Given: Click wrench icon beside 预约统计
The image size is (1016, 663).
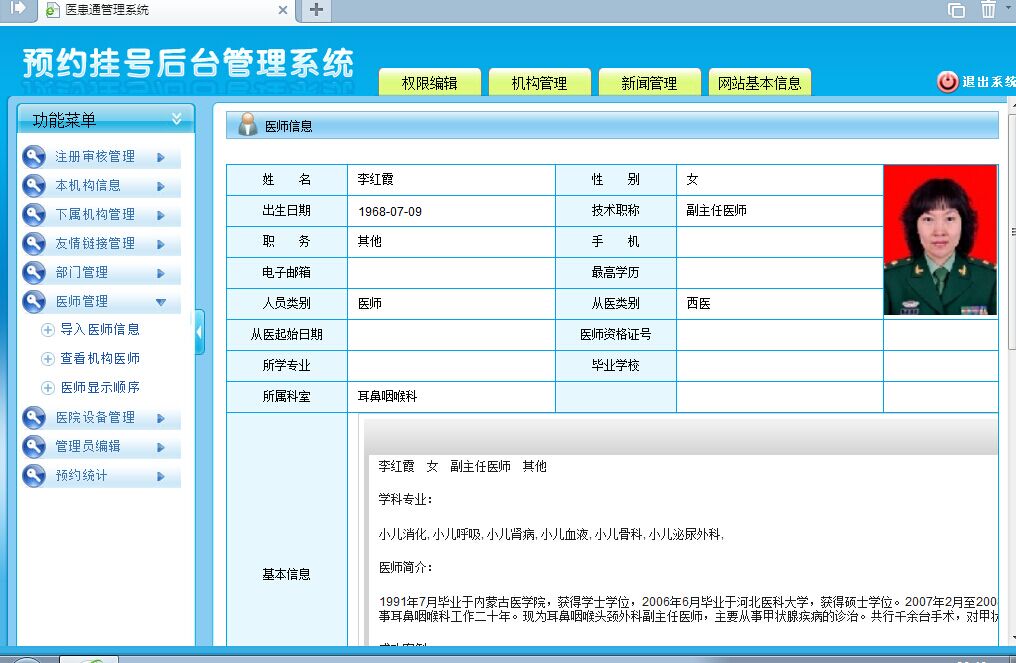Looking at the screenshot, I should point(34,476).
